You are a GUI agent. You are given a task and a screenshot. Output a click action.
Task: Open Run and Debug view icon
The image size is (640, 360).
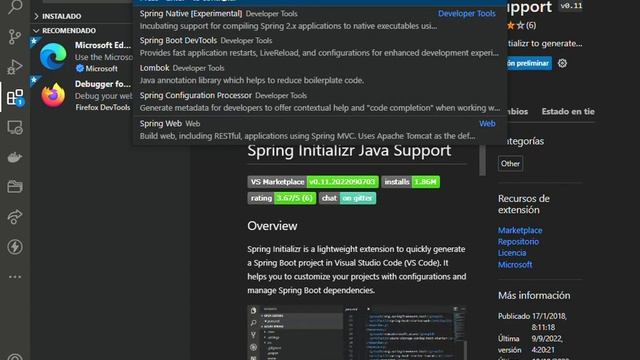click(x=15, y=67)
